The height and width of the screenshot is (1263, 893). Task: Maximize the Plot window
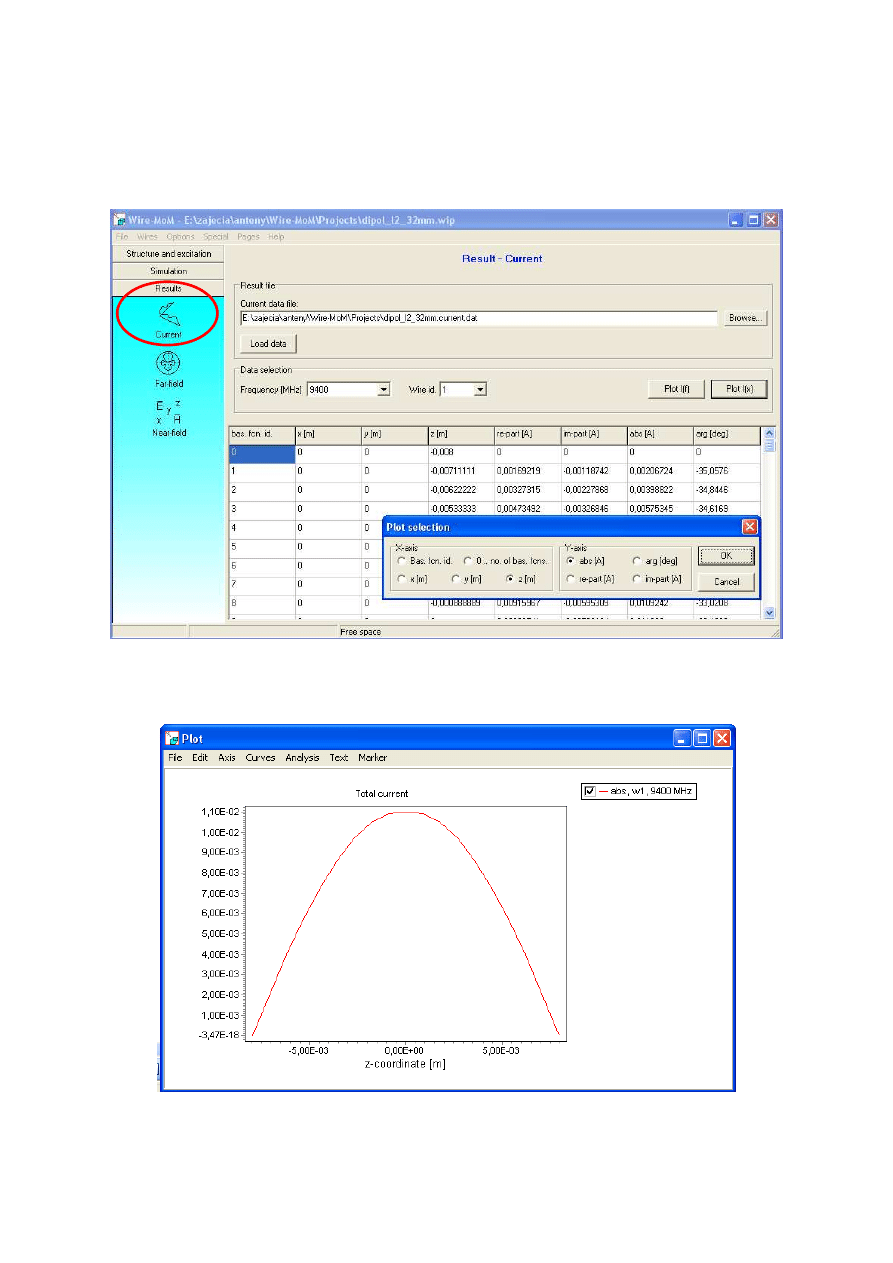(702, 739)
